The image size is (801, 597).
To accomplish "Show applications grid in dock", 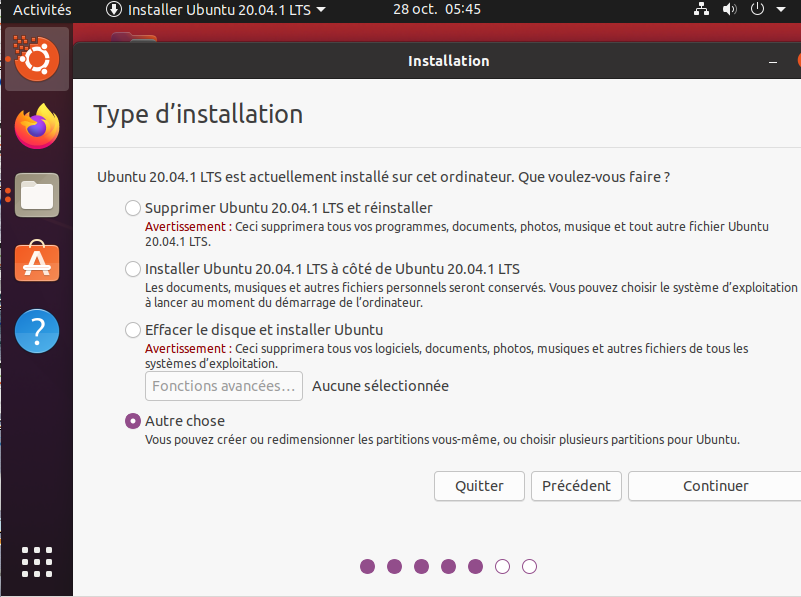I will 37,561.
